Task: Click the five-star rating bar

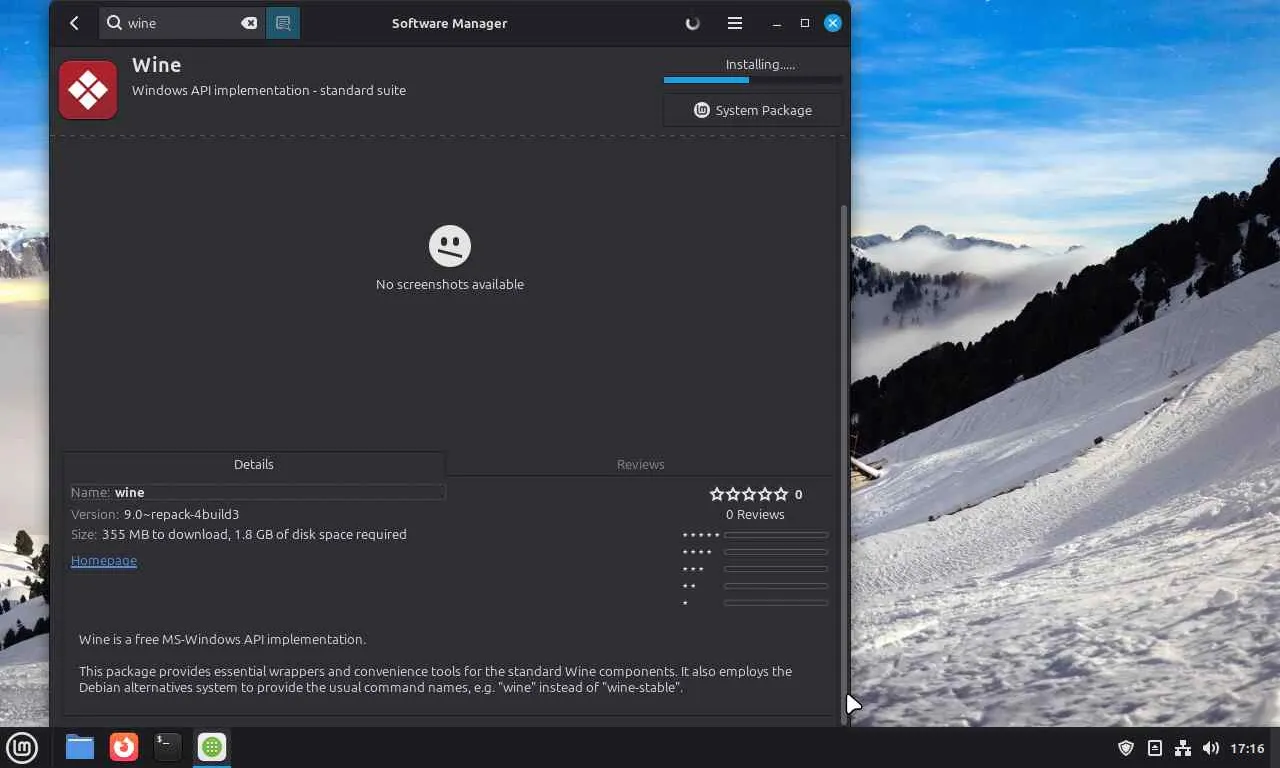Action: tap(776, 535)
